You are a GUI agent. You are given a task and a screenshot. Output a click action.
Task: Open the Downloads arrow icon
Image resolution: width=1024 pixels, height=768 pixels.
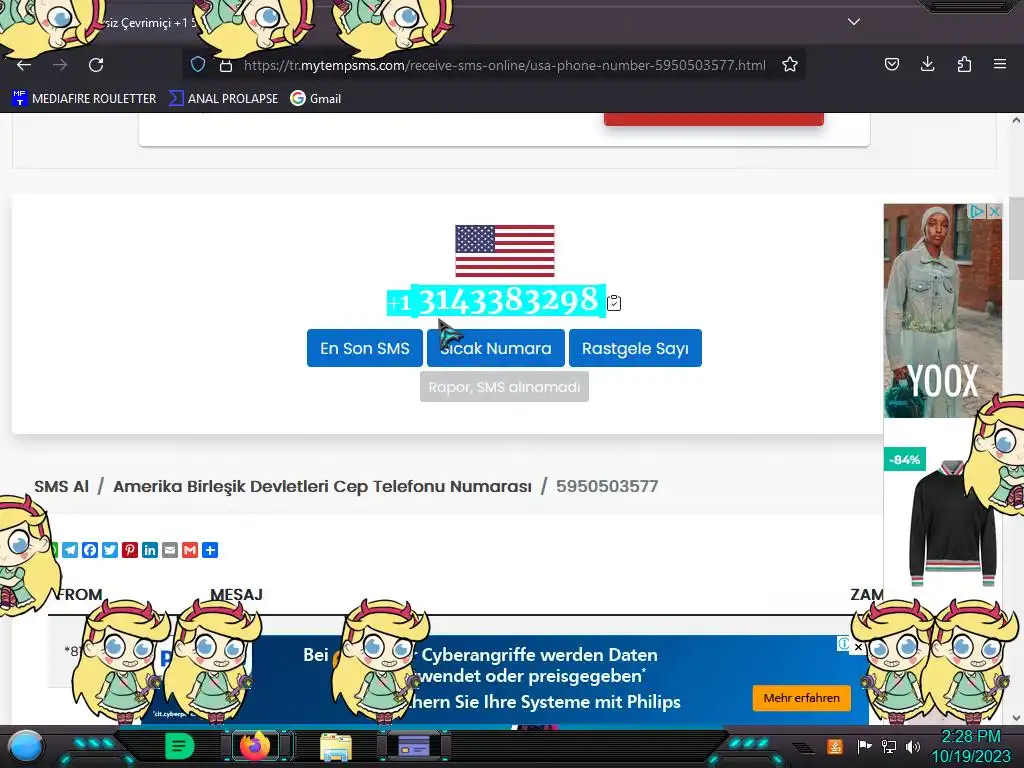point(927,64)
